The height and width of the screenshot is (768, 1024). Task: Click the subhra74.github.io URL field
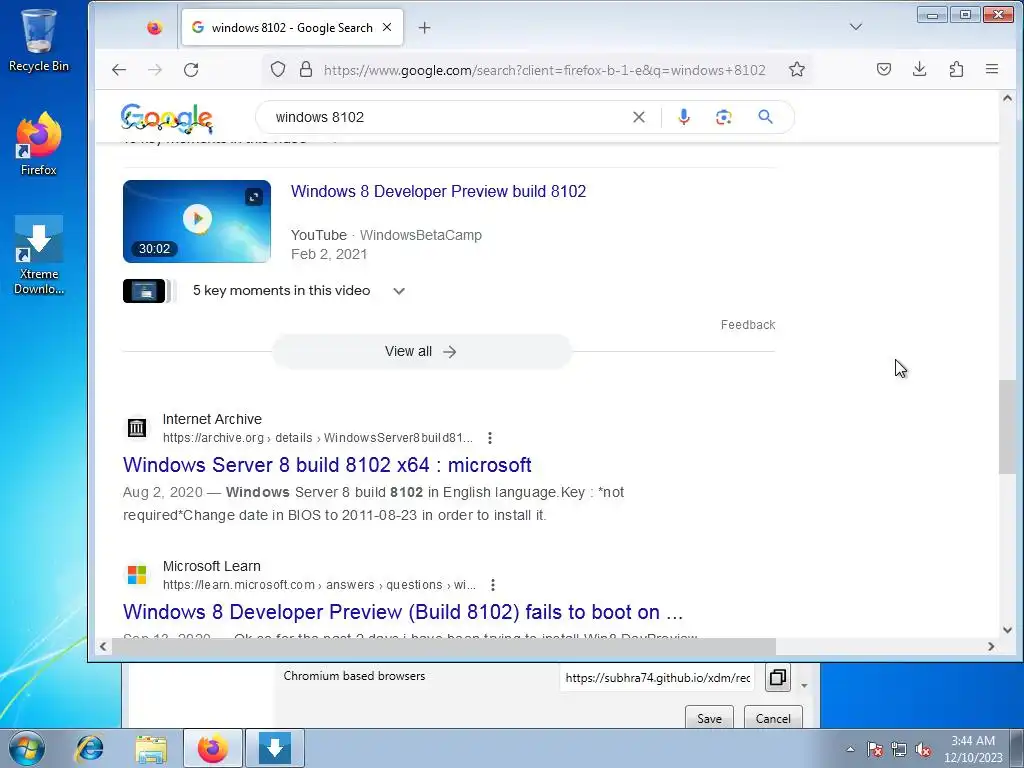tap(657, 678)
